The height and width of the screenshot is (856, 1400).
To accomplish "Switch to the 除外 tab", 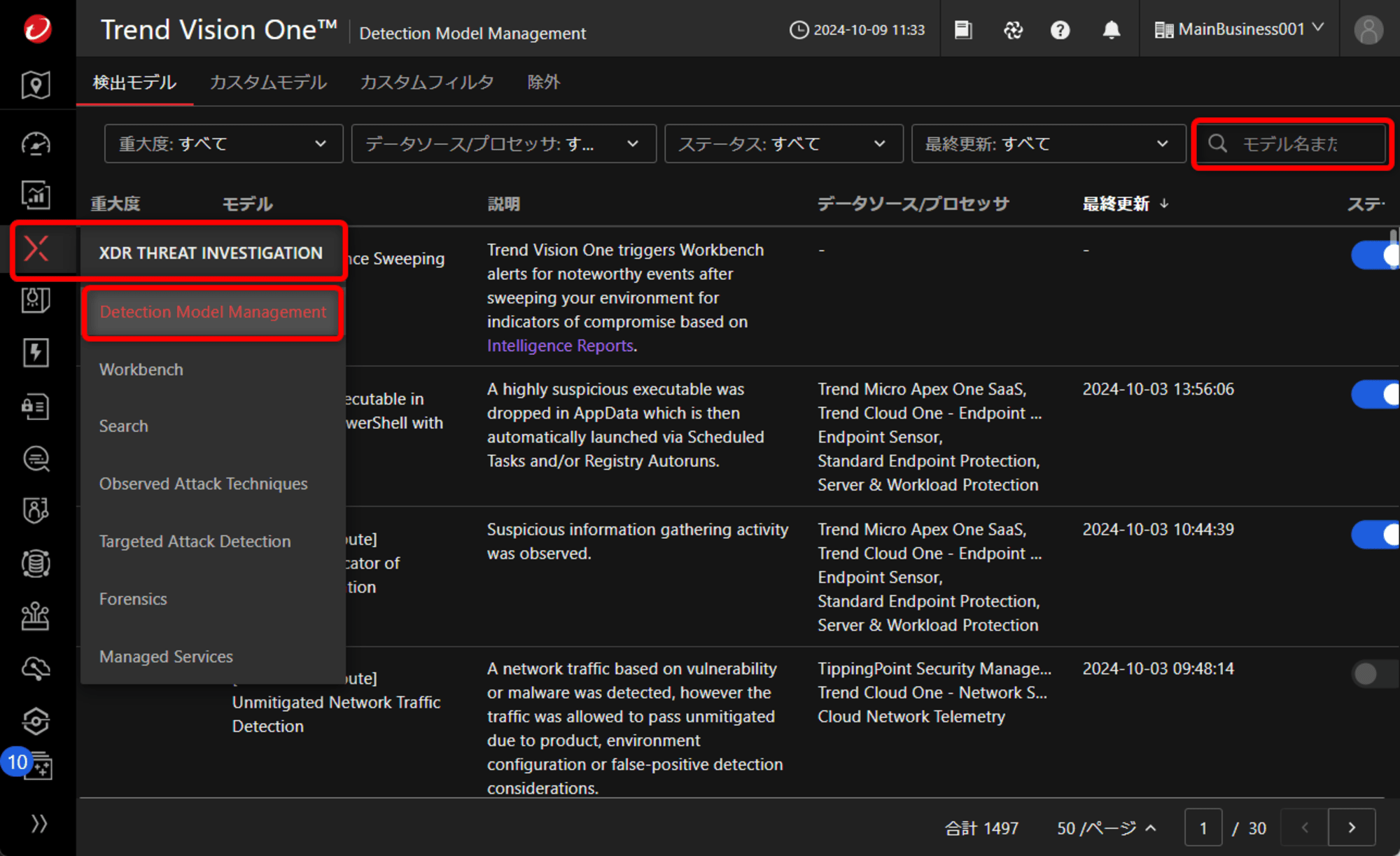I will point(544,83).
